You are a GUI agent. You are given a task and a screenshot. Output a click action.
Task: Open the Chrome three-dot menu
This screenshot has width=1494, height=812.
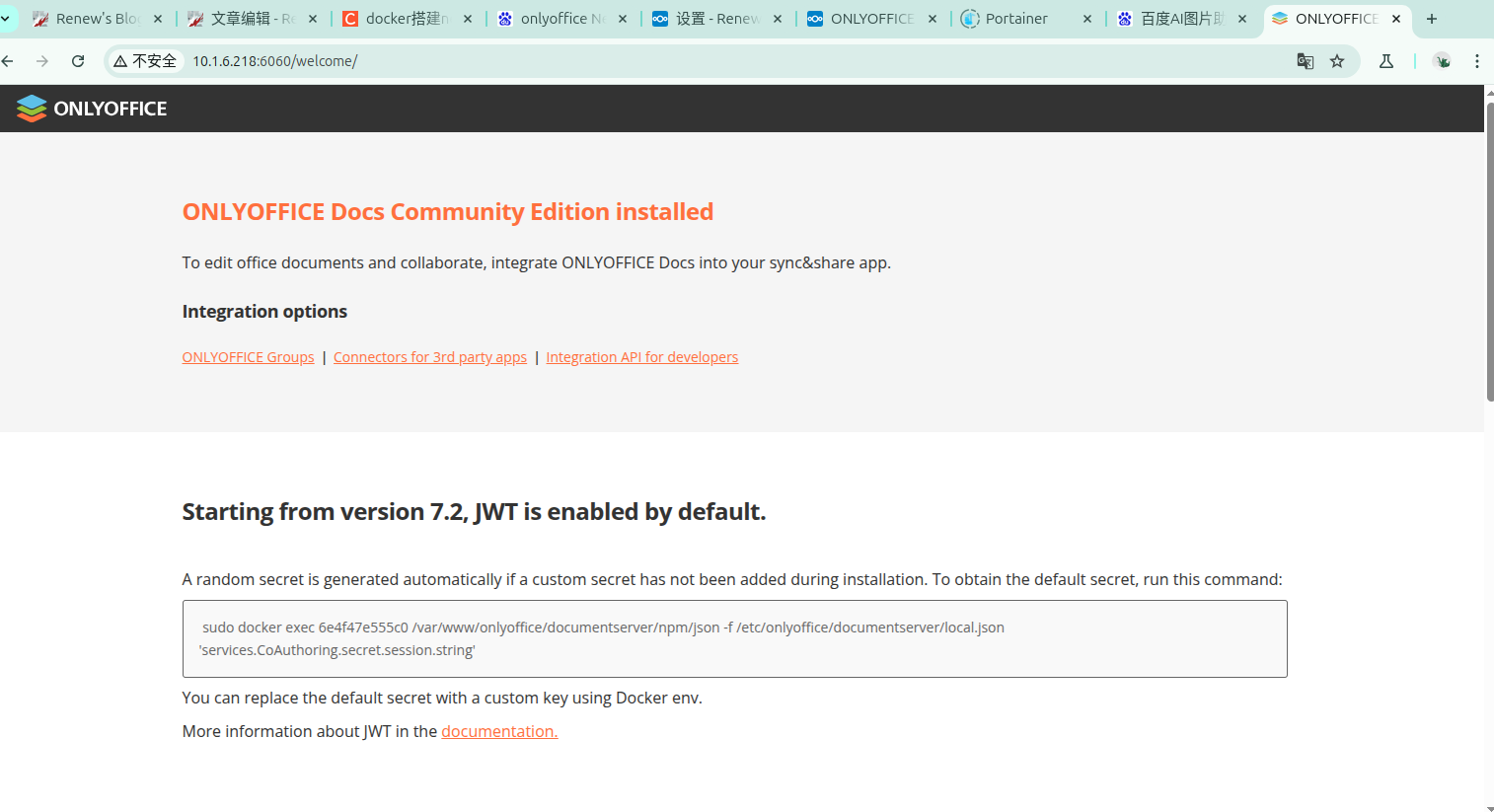coord(1477,61)
